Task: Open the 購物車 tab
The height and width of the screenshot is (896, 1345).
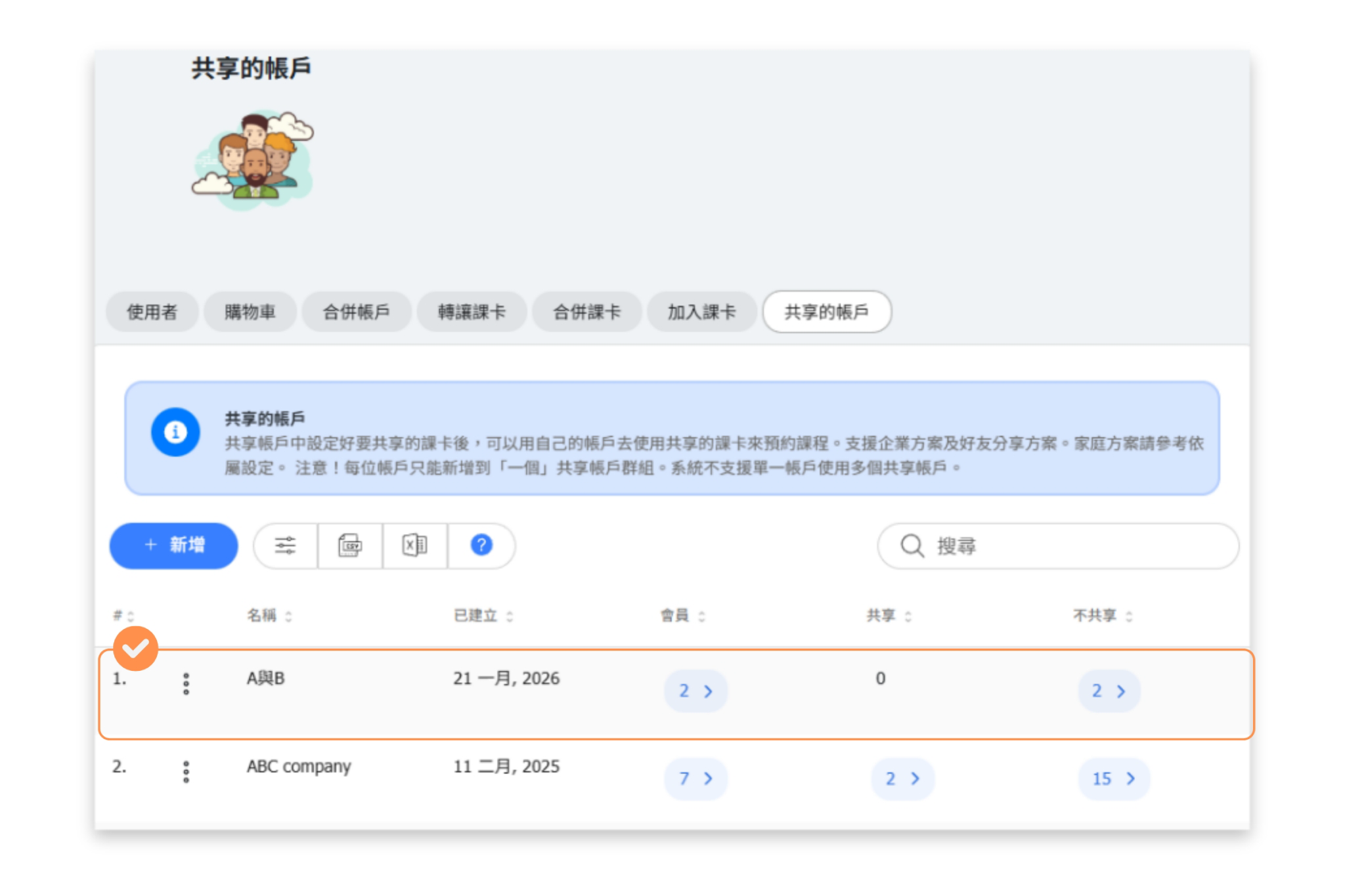Action: [250, 312]
